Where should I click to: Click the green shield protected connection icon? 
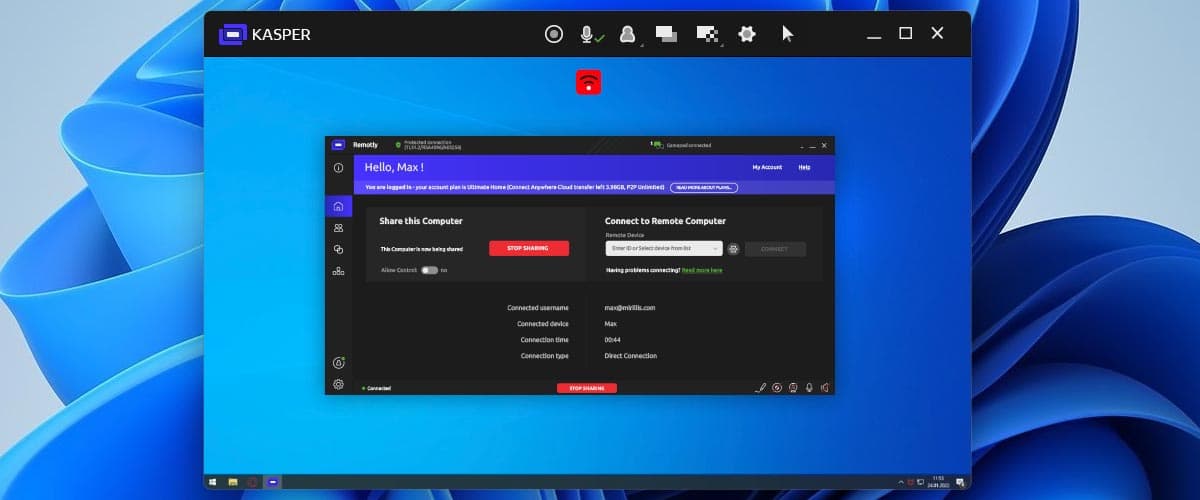(x=398, y=145)
